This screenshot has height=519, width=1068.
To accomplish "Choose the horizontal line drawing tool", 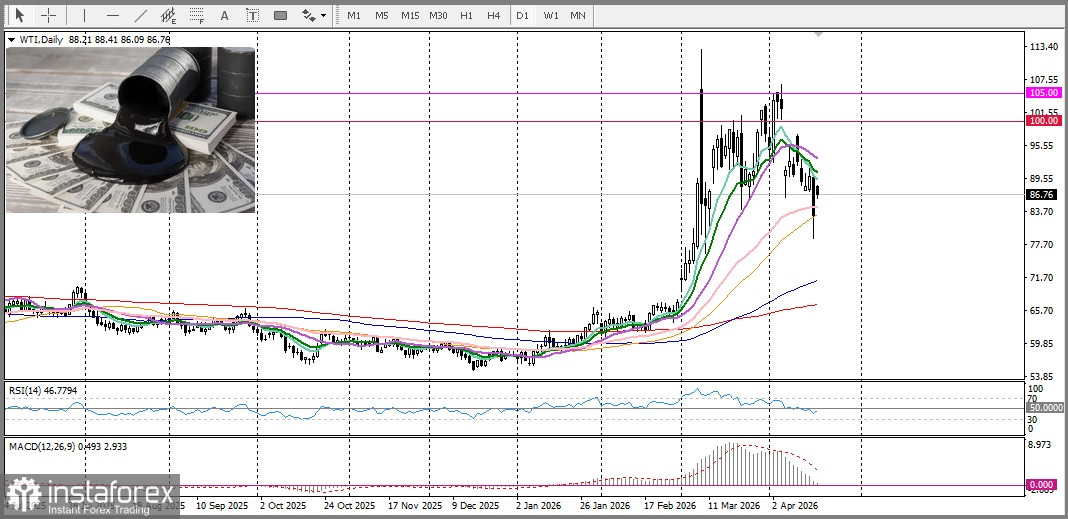I will click(112, 15).
